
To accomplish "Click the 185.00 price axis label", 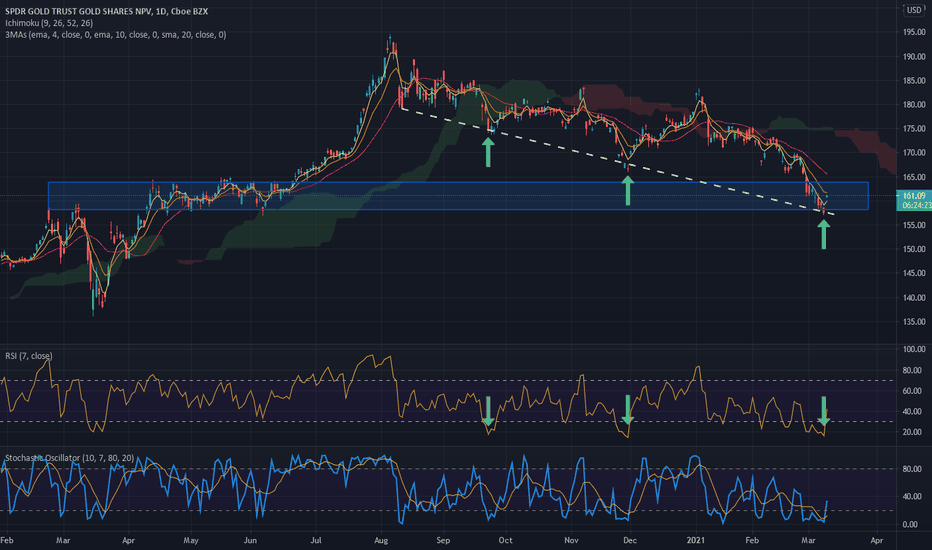I will click(x=914, y=80).
